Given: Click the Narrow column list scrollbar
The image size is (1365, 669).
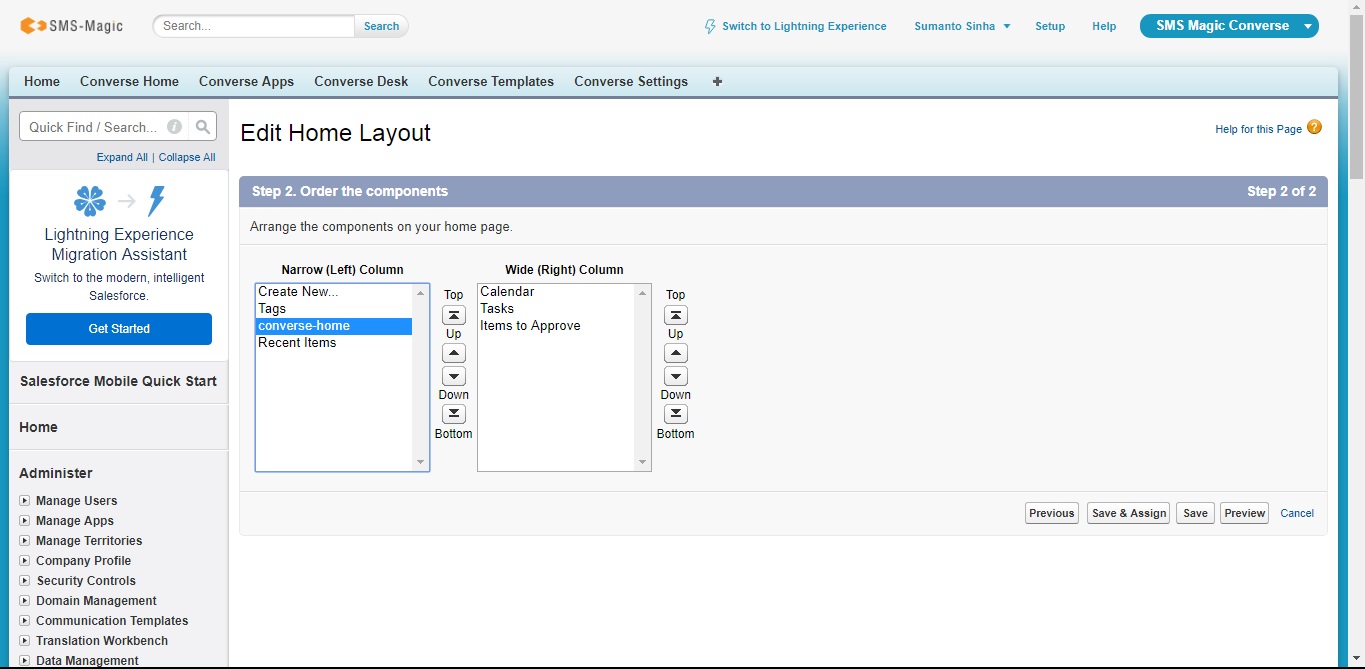Looking at the screenshot, I should point(420,377).
